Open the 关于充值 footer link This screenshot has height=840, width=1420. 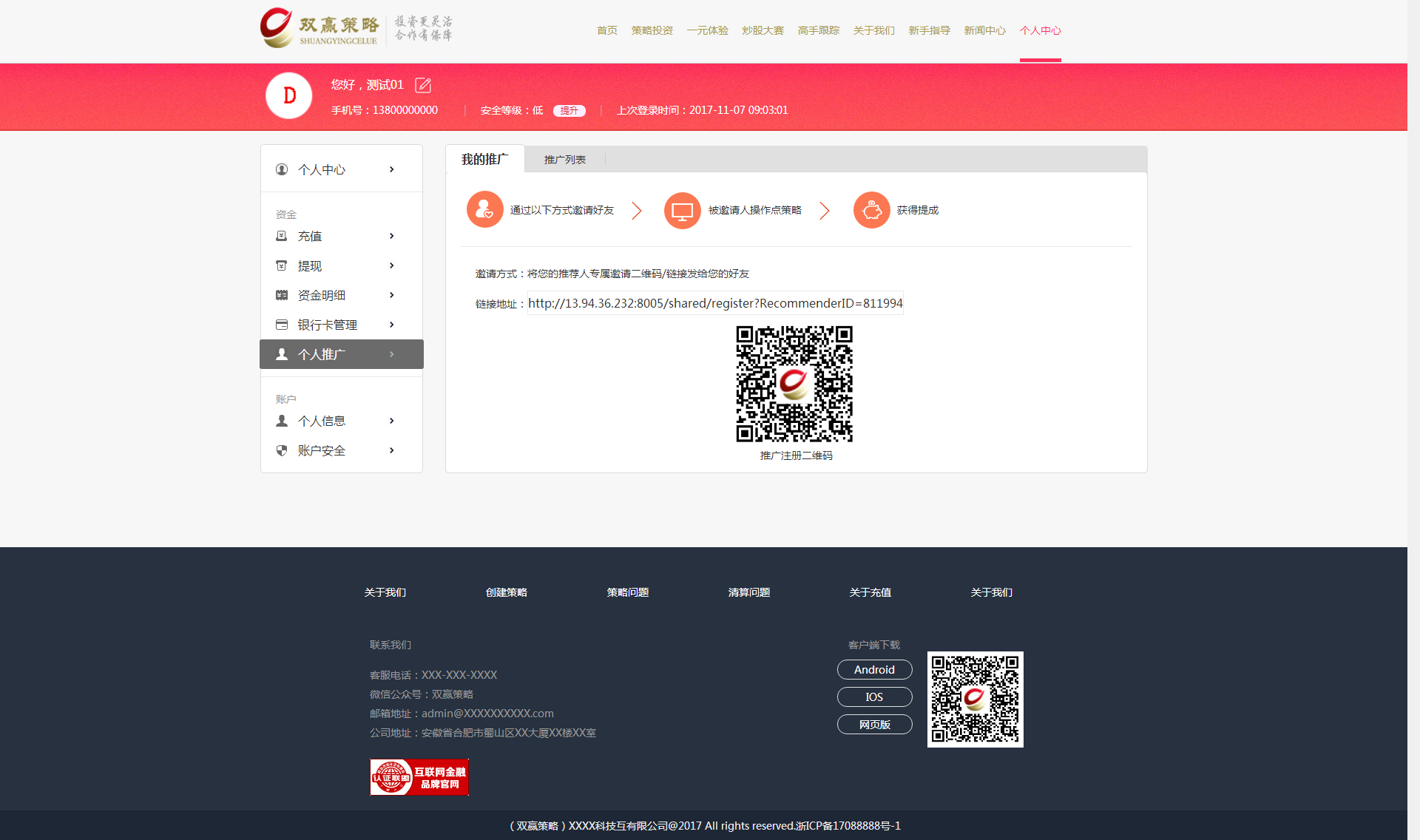[x=870, y=592]
